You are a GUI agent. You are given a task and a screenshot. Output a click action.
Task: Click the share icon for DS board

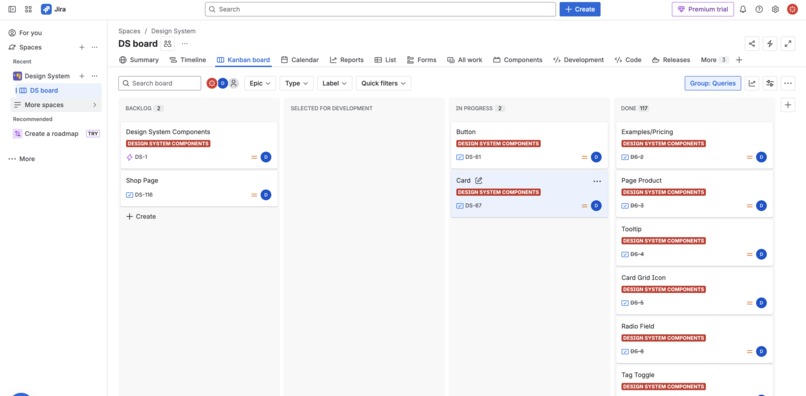click(x=752, y=44)
